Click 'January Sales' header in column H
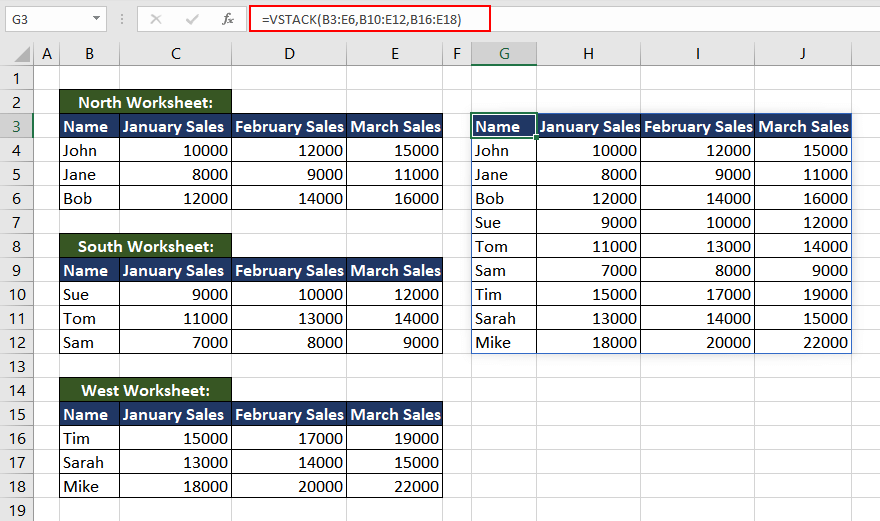This screenshot has height=521, width=880. click(x=589, y=126)
